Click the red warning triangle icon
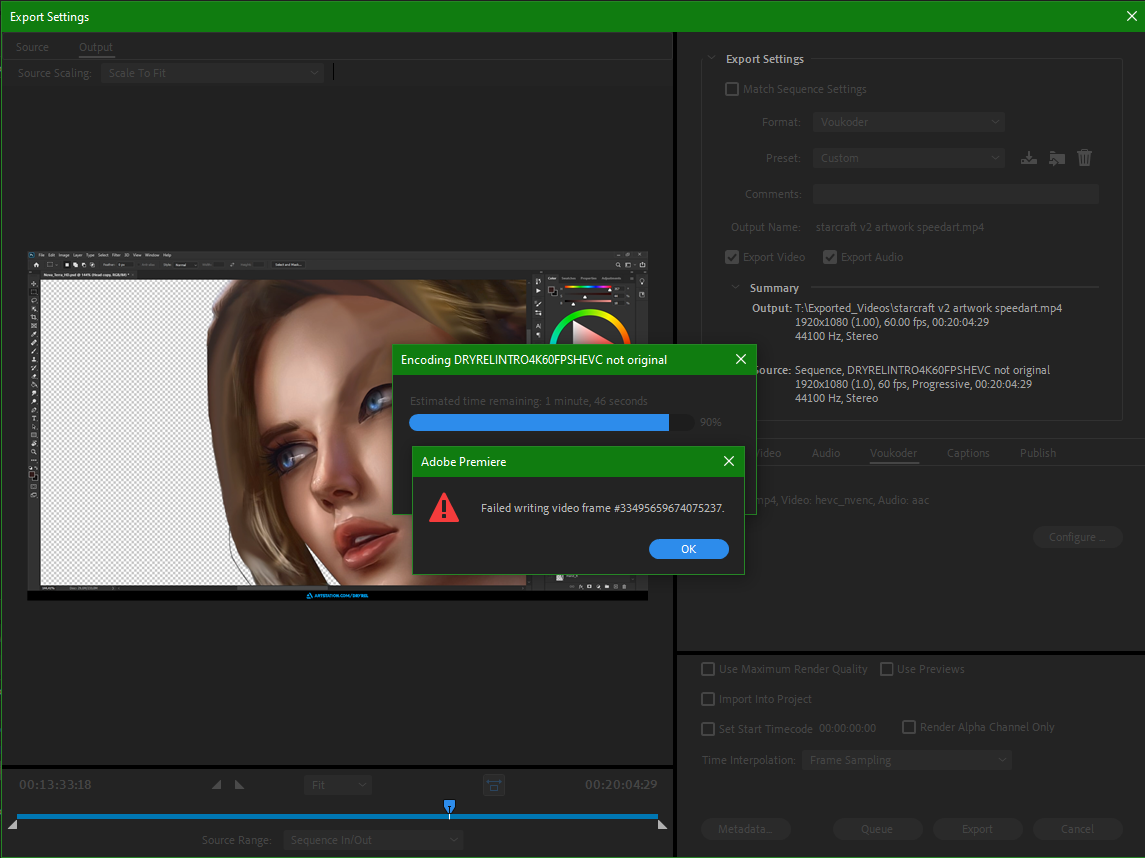The height and width of the screenshot is (858, 1145). (x=444, y=508)
